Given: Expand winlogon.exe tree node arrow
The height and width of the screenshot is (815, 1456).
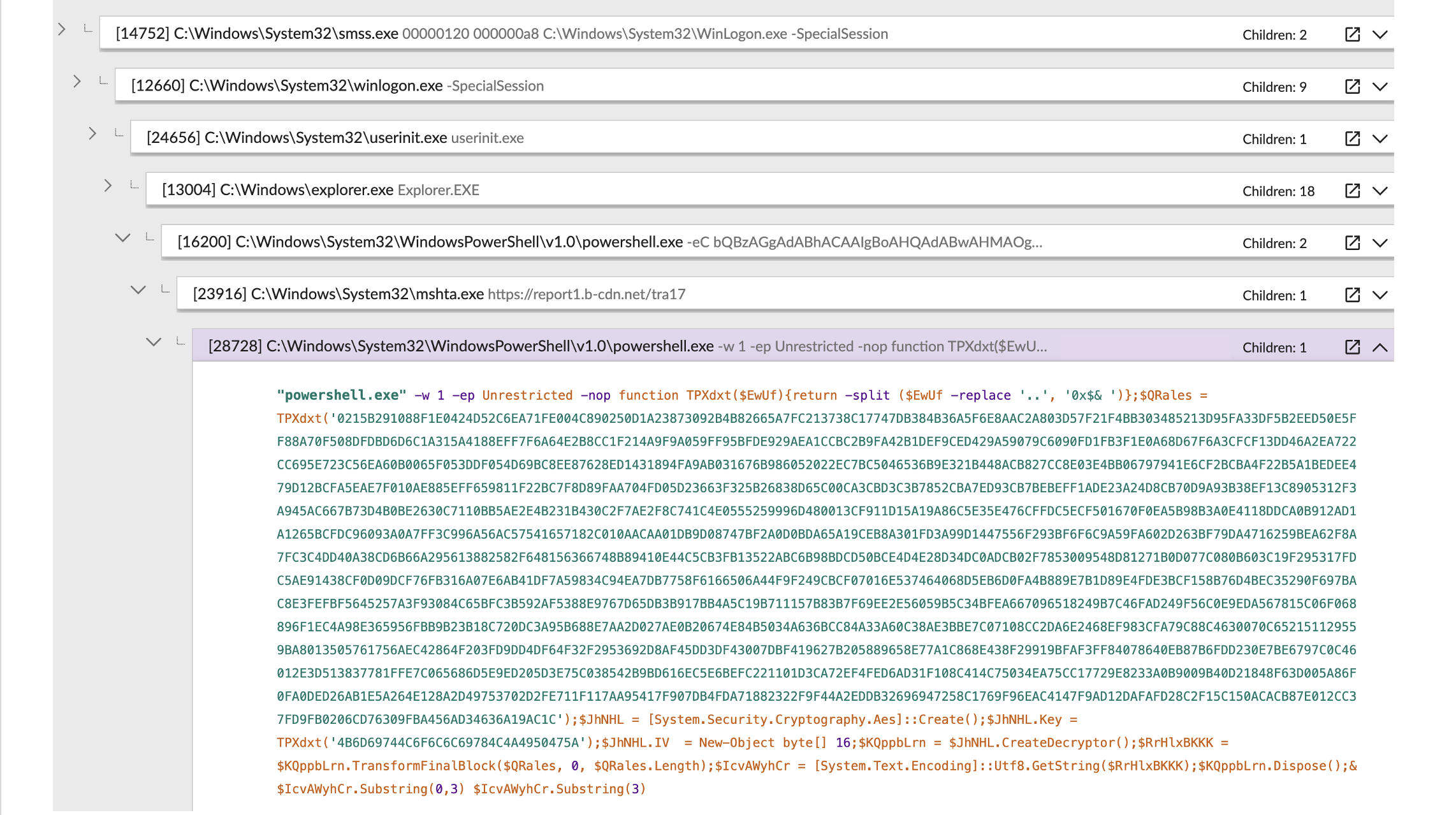Looking at the screenshot, I should [77, 82].
